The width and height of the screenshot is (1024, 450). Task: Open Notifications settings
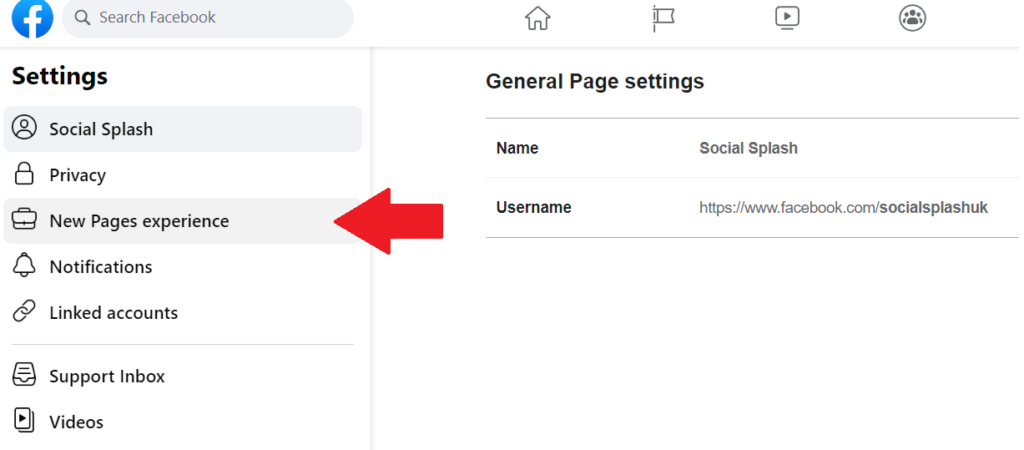pos(183,266)
